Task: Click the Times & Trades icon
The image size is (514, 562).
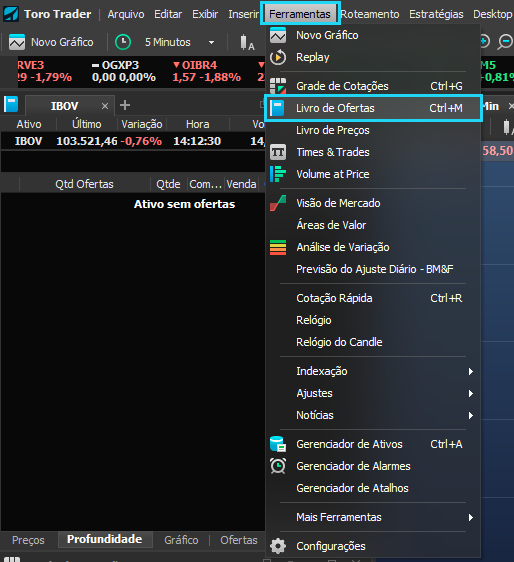Action: point(278,152)
